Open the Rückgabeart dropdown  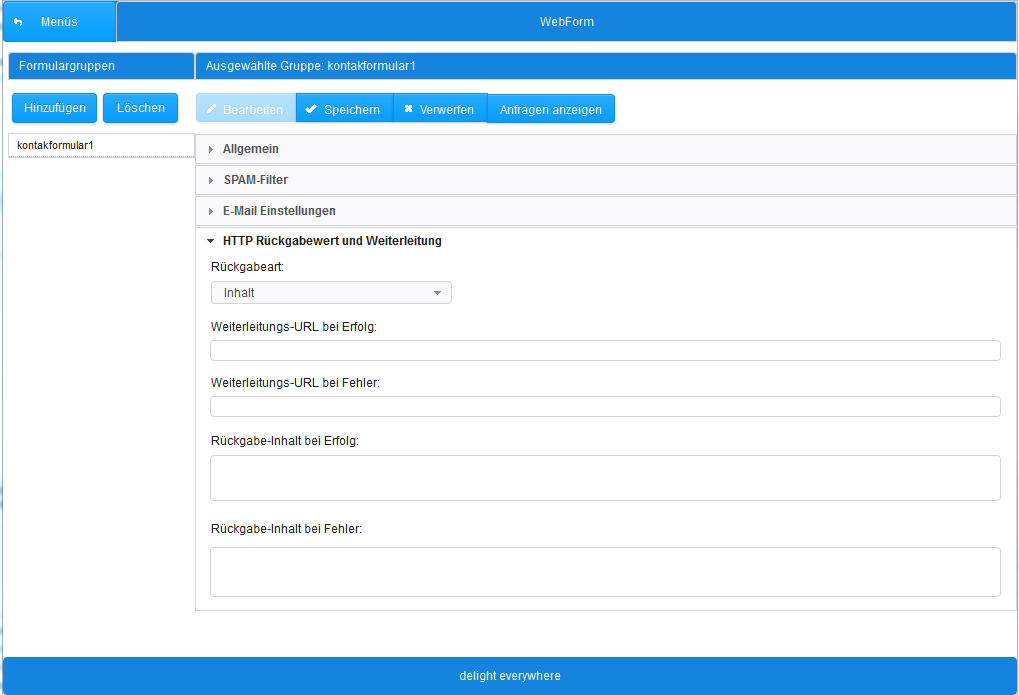click(331, 293)
